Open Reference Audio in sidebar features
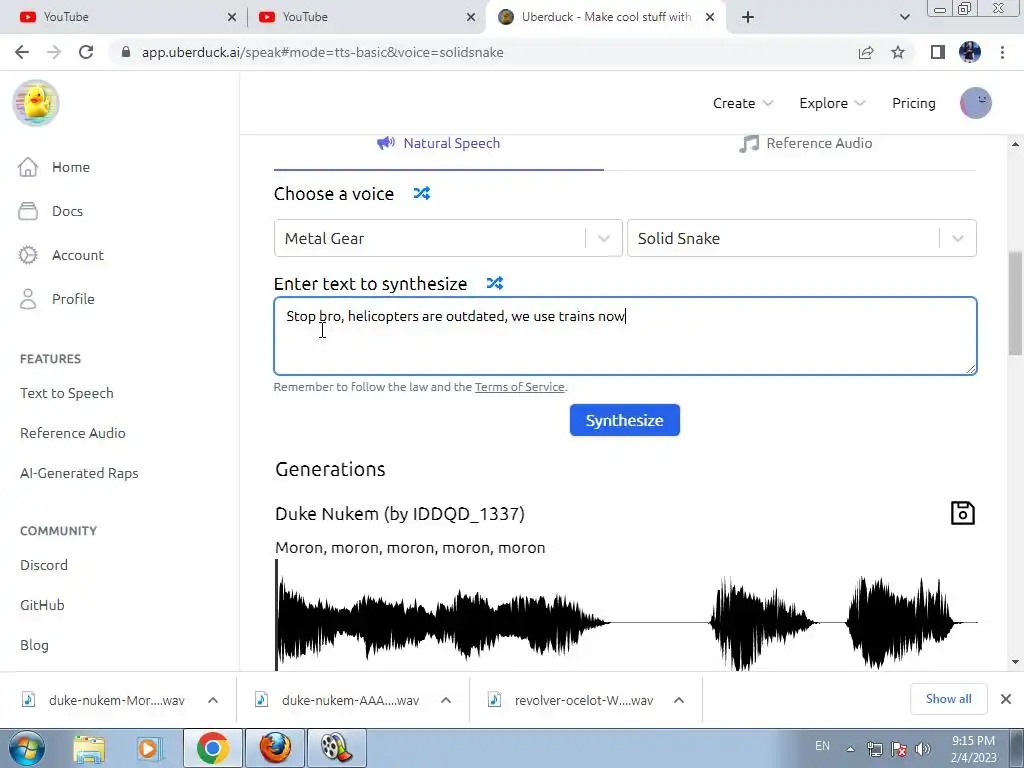Screen dimensions: 1024x768 click(72, 433)
